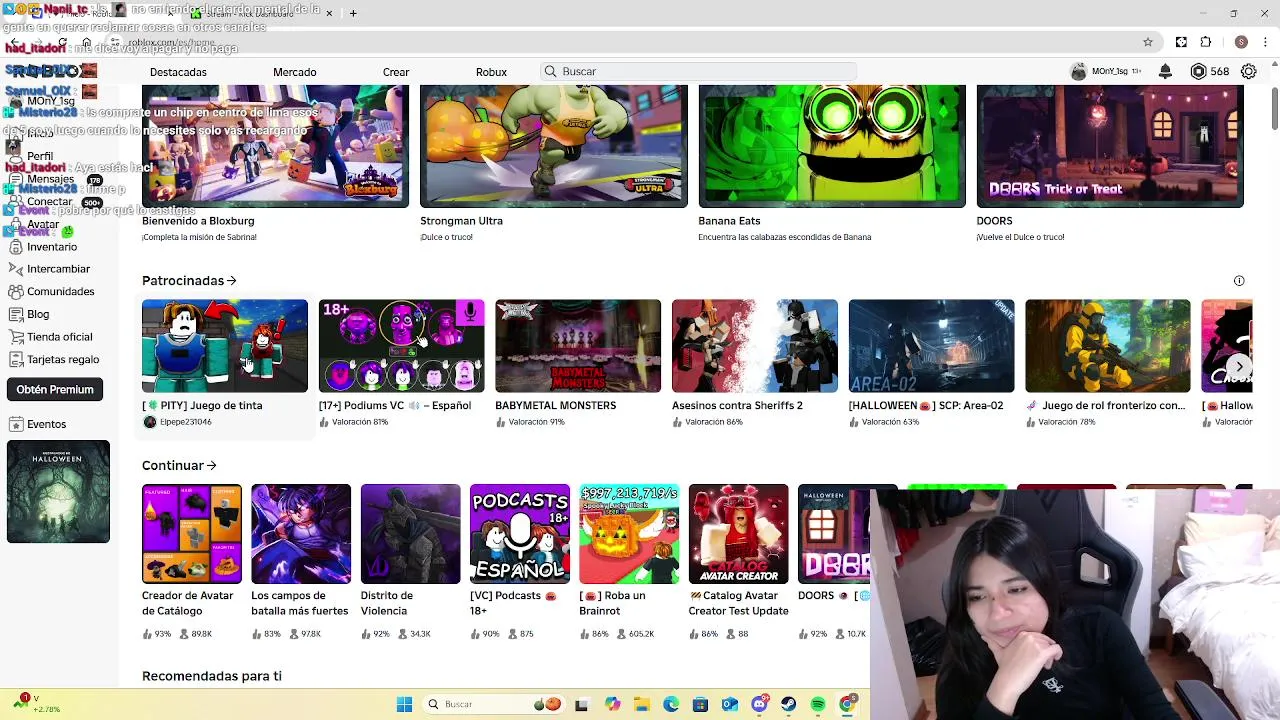Open Catalog Avatar Creator Test Update thumbnail
The height and width of the screenshot is (720, 1280).
[x=738, y=534]
